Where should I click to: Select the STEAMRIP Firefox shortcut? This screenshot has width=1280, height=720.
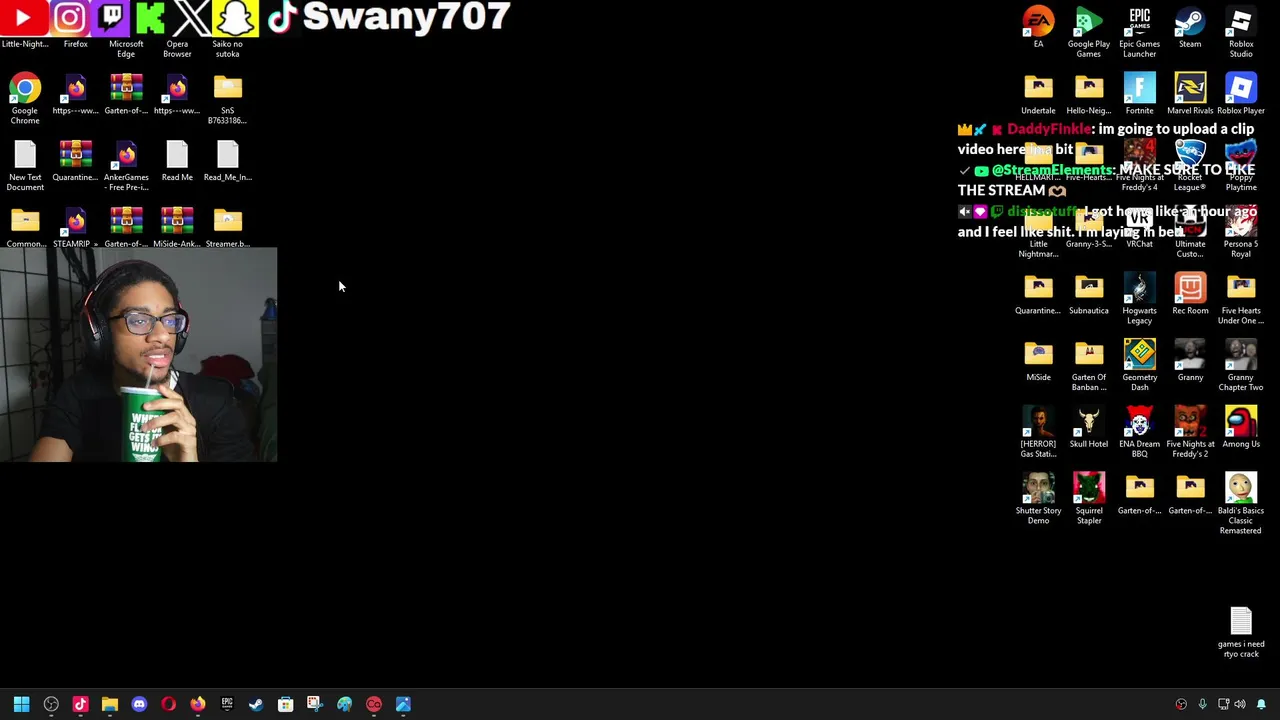pyautogui.click(x=76, y=228)
